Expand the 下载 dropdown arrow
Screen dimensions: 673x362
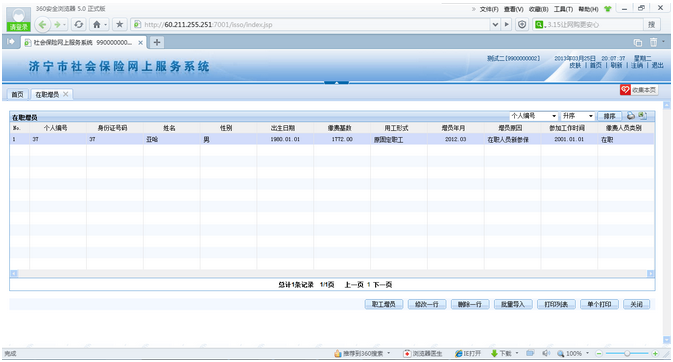pos(517,353)
